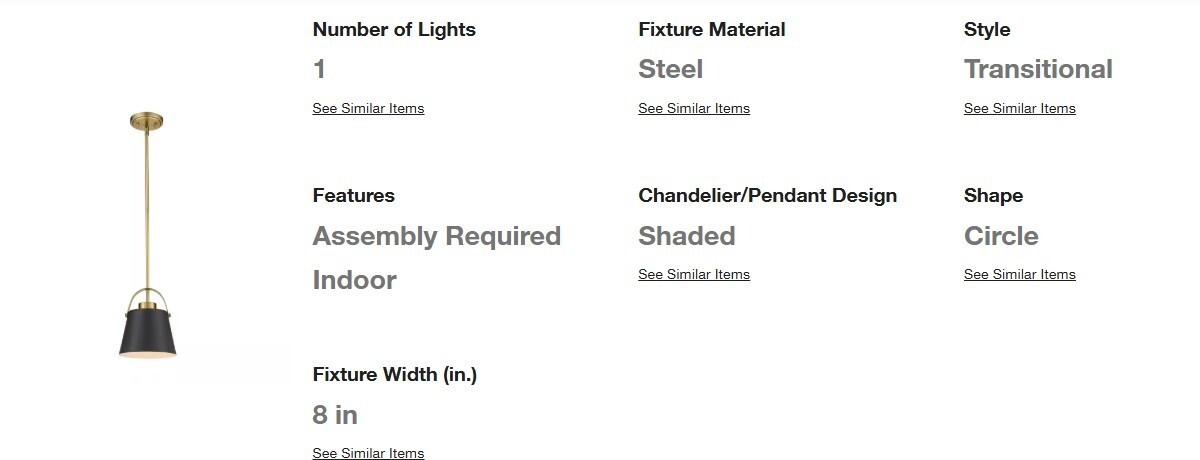1200x460 pixels.
Task: Select the Transitional style value
Action: [x=1038, y=69]
